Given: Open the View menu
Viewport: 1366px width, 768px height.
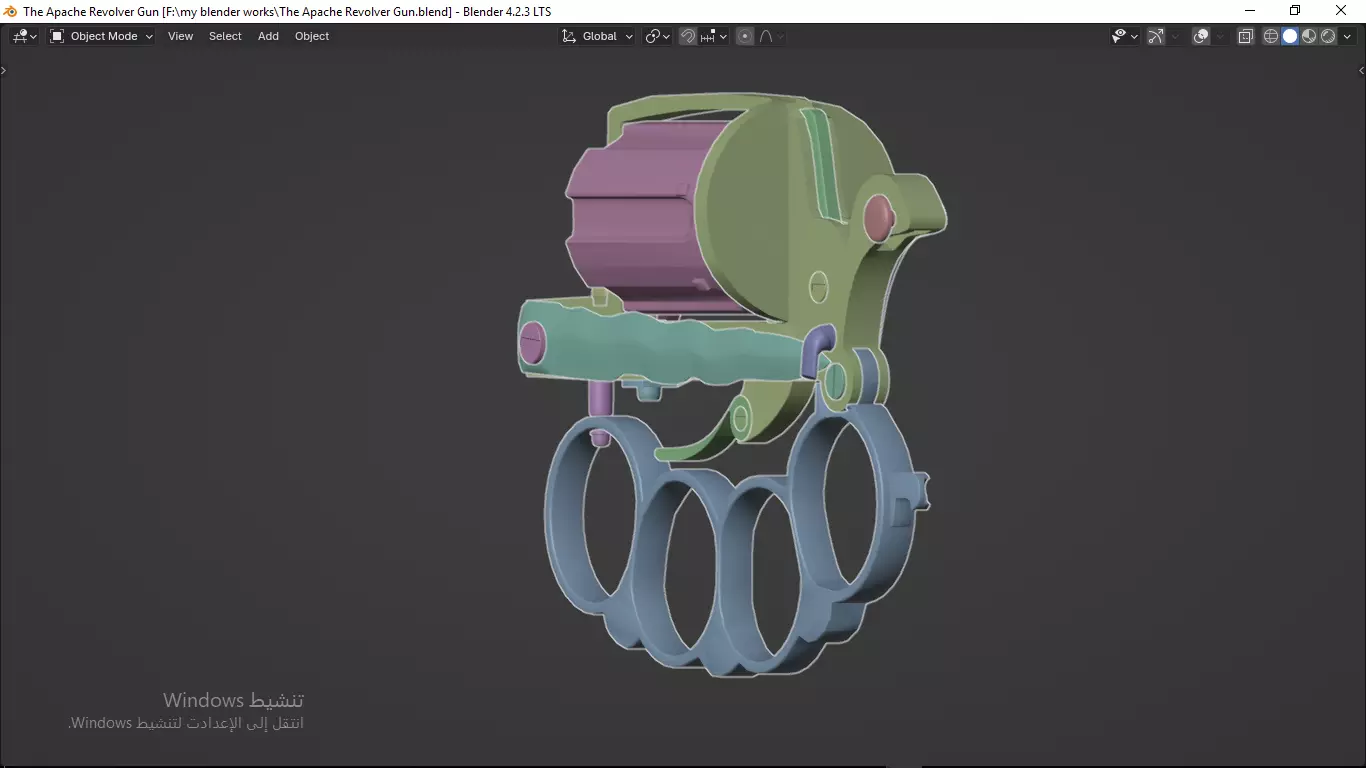Looking at the screenshot, I should tap(180, 36).
